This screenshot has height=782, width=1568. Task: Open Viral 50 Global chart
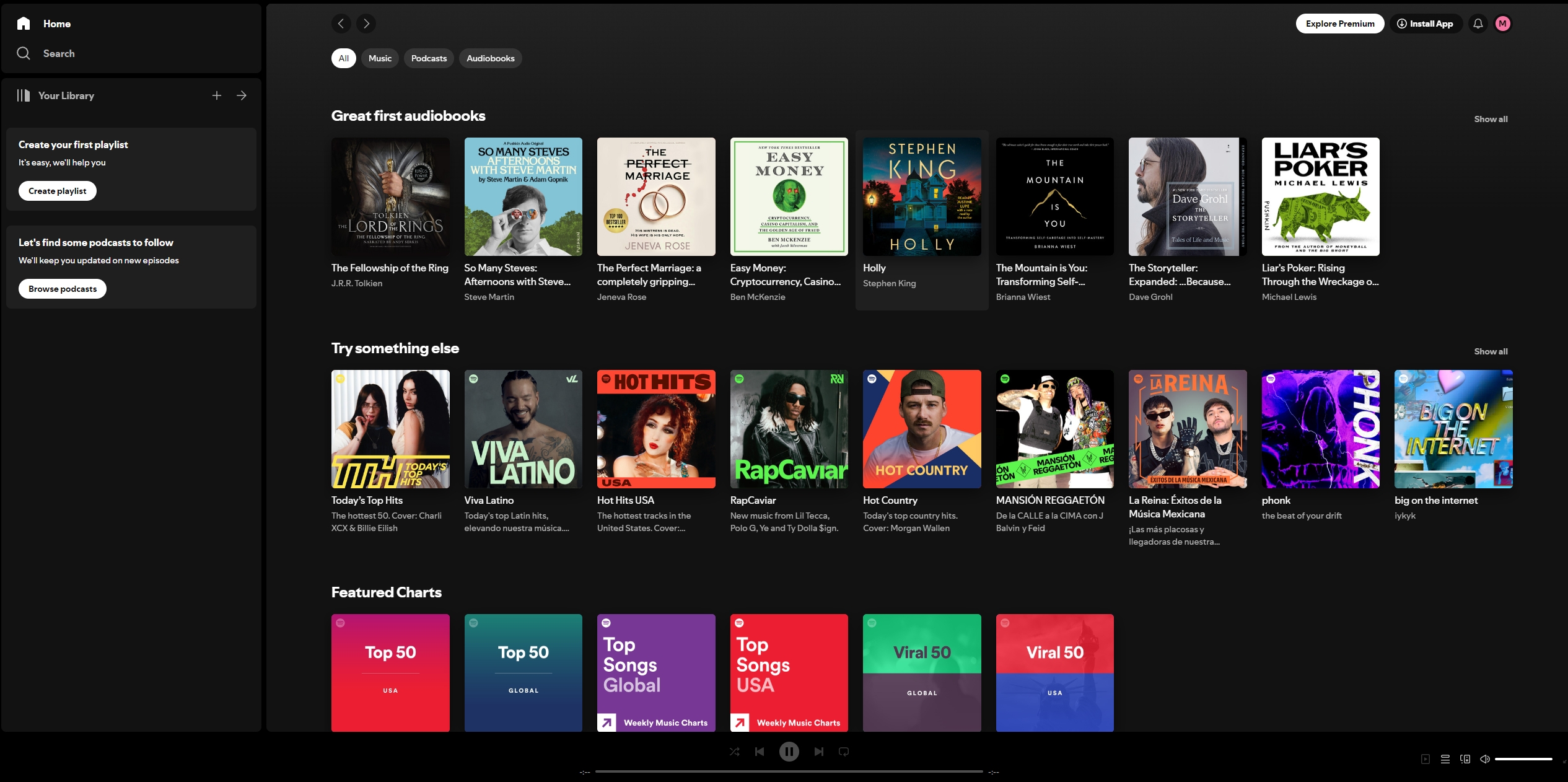922,673
